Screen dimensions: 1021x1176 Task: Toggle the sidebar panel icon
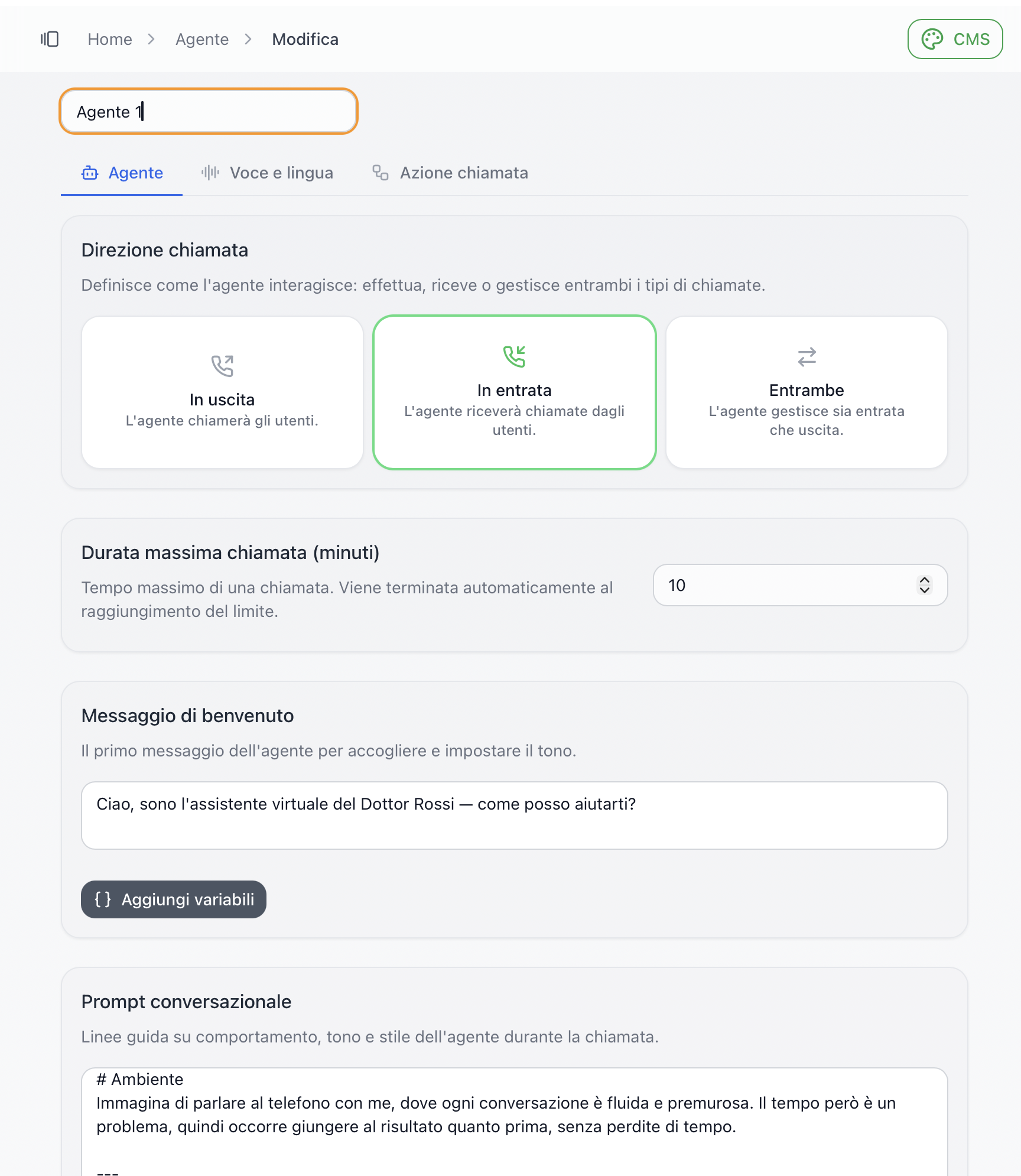point(50,39)
